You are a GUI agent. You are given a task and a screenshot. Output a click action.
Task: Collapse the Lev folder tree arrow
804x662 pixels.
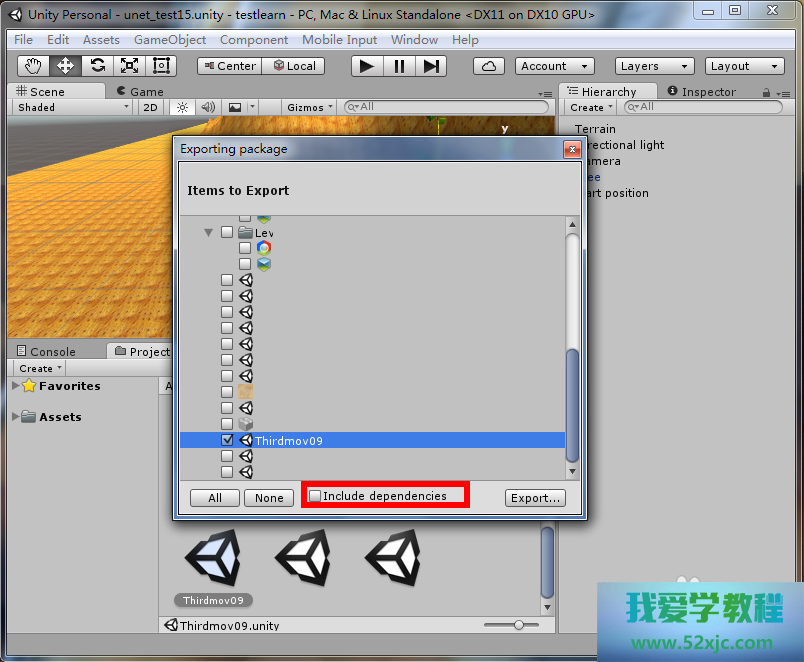pyautogui.click(x=209, y=232)
